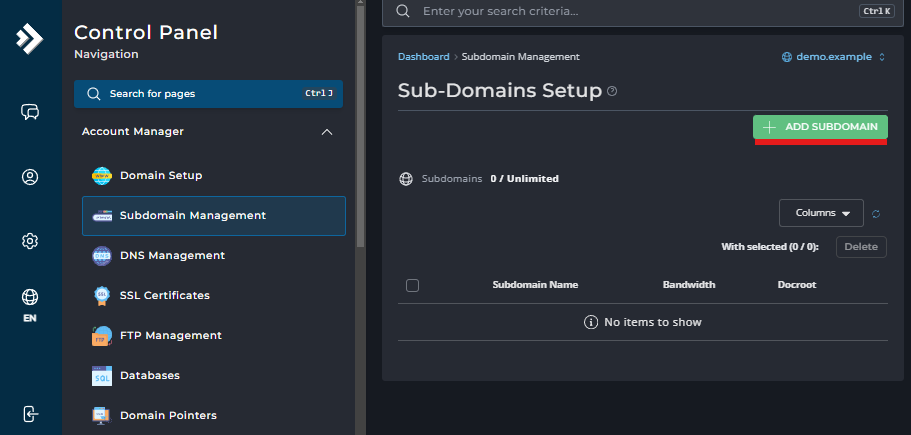Open the Columns dropdown
The width and height of the screenshot is (911, 435).
pyautogui.click(x=821, y=213)
